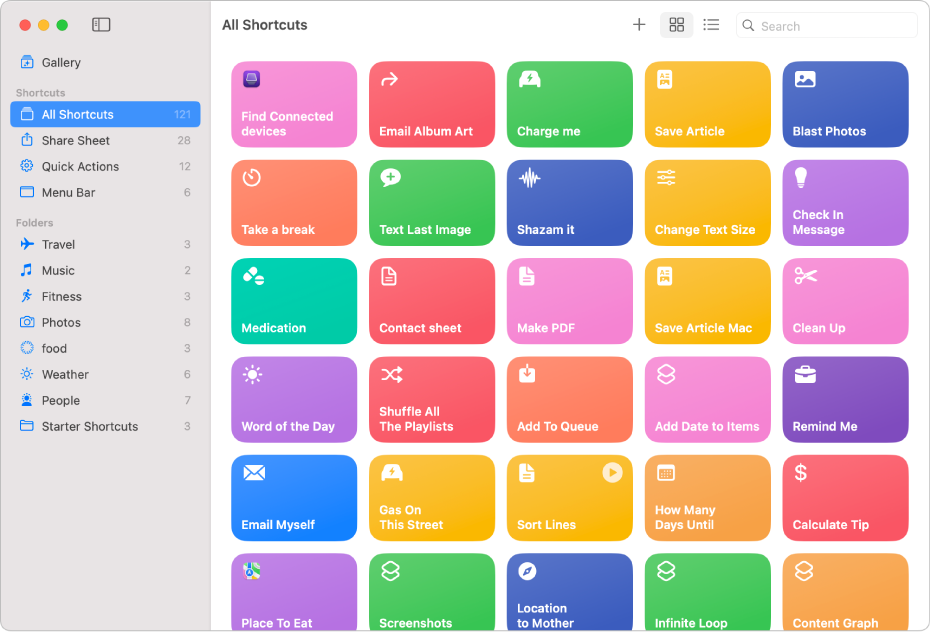Switch to grid view
The image size is (932, 634).
pos(676,24)
